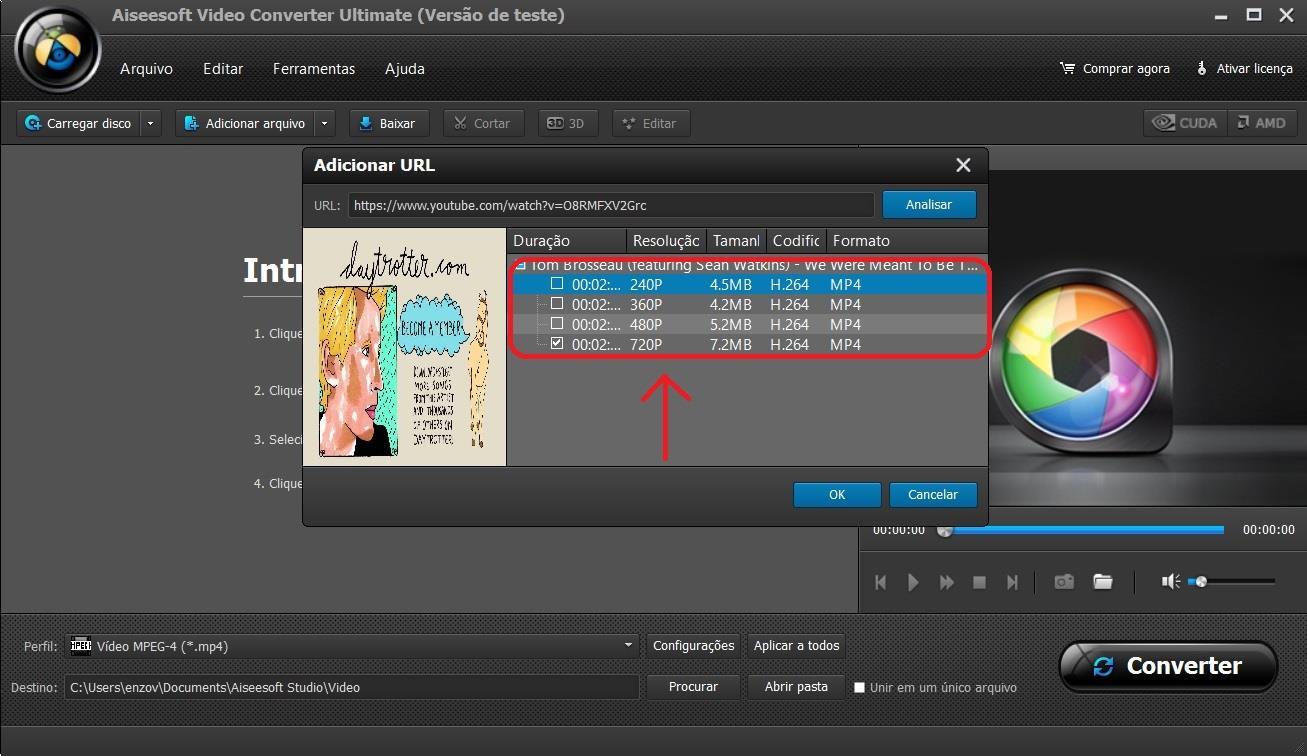Screen dimensions: 1307x756
Task: Click the AMD acceleration icon
Action: (1243, 122)
